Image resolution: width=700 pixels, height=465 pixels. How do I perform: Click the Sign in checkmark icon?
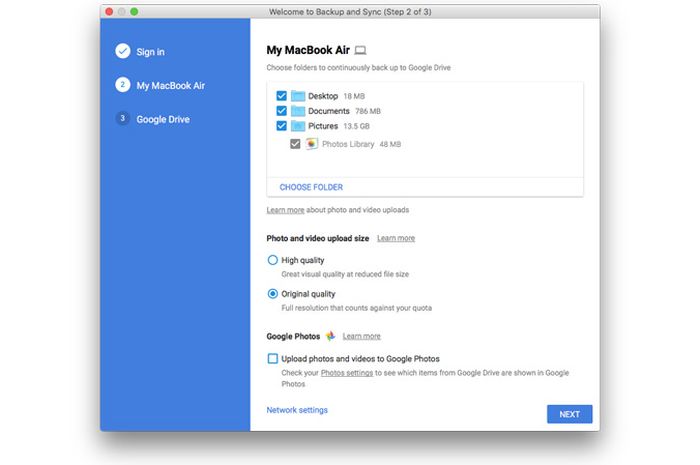pos(122,51)
